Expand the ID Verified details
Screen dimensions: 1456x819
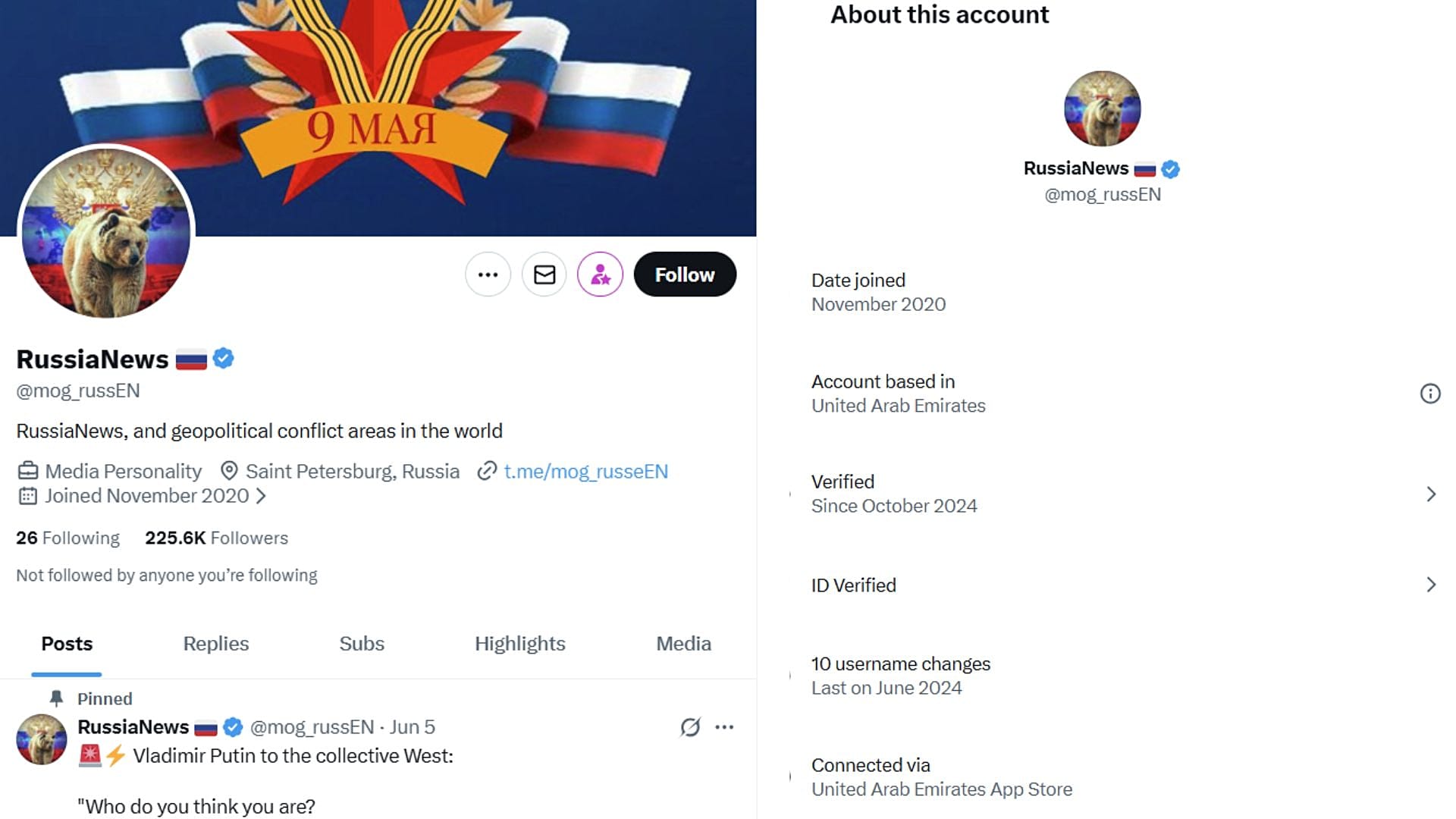click(x=1432, y=585)
